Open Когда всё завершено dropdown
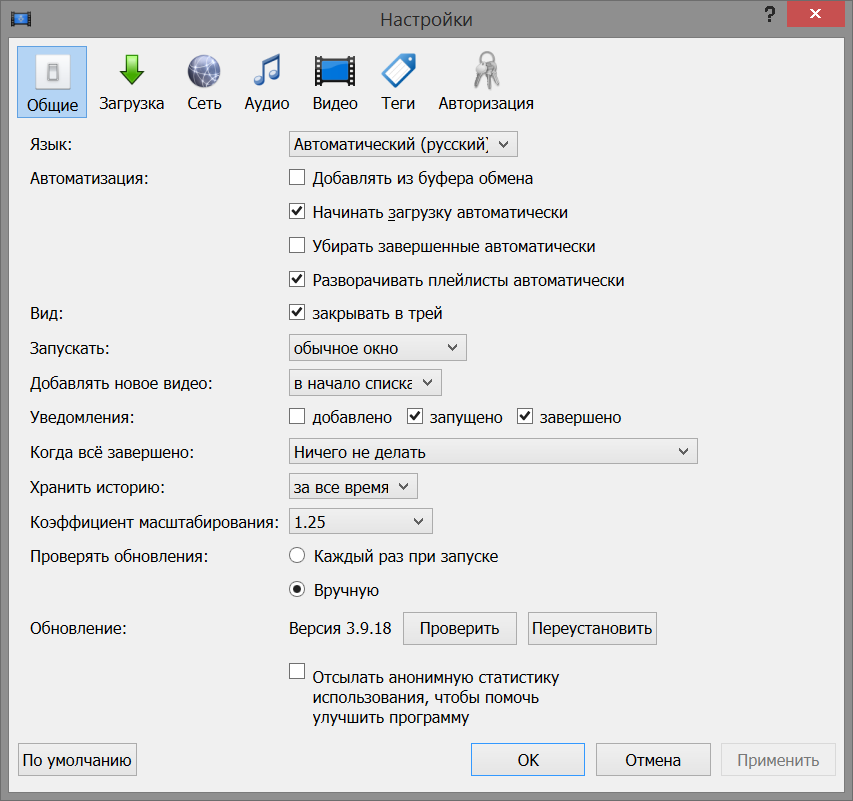The image size is (853, 801). [x=492, y=452]
